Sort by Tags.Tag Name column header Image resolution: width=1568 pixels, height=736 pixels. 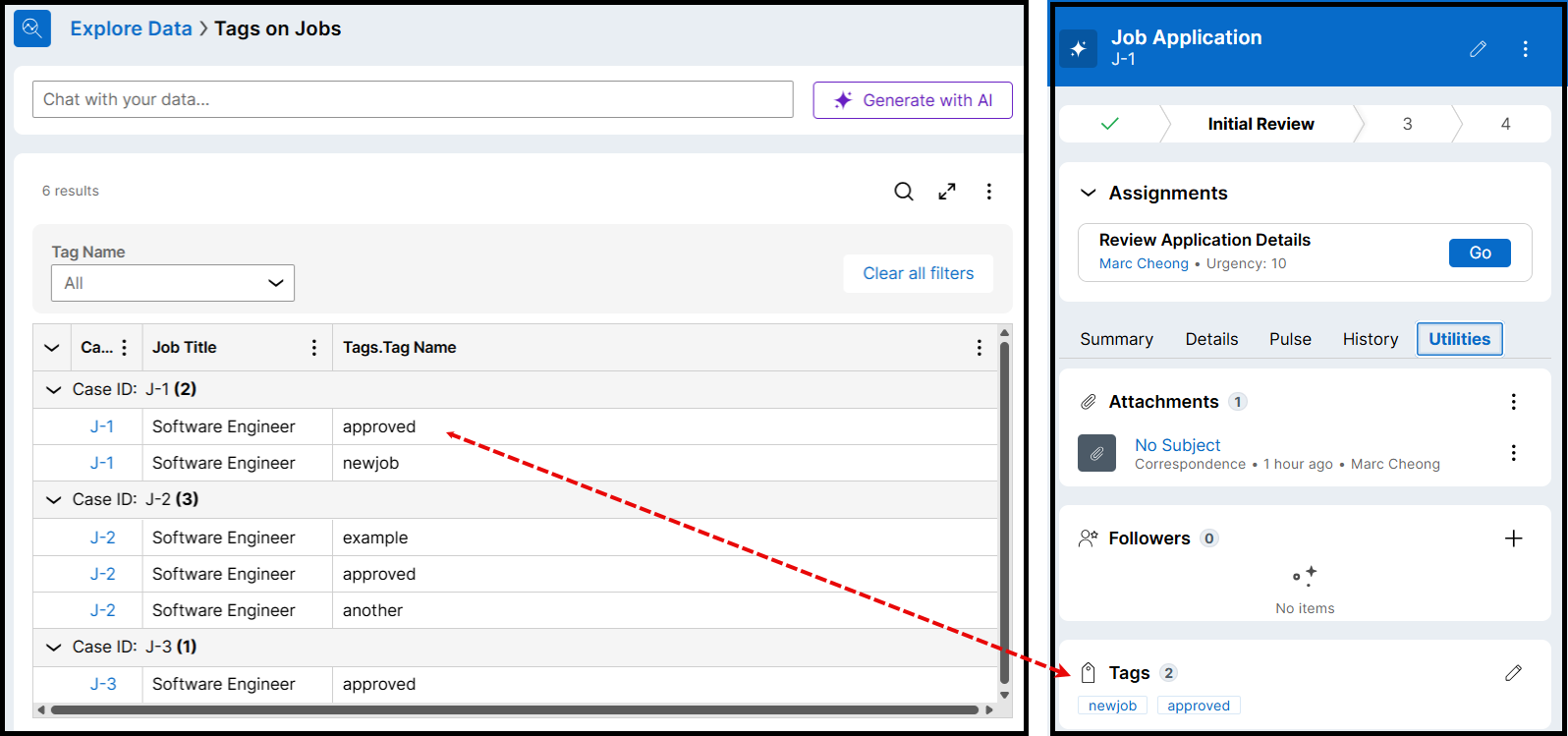(400, 348)
